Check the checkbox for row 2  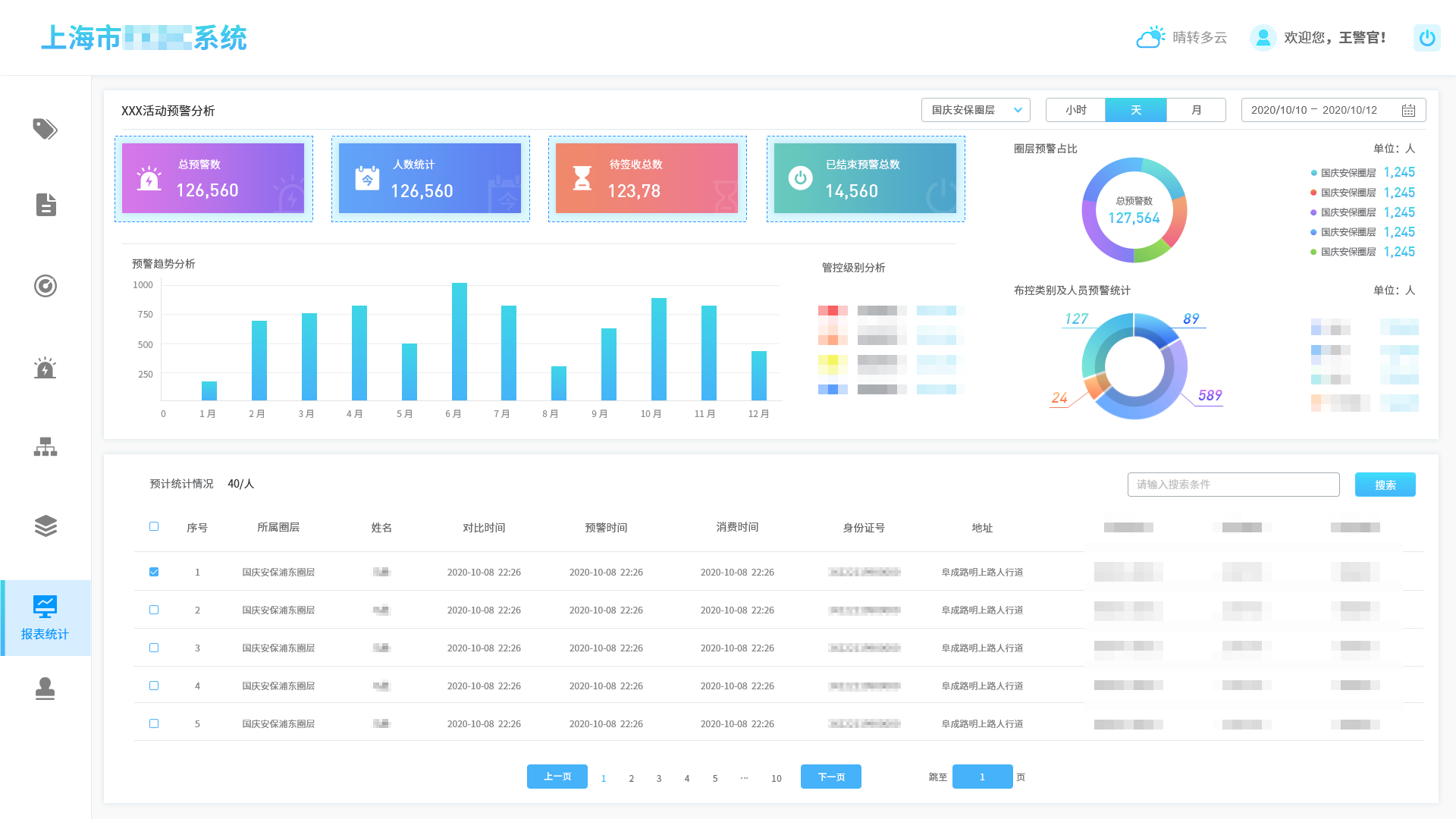pos(154,610)
